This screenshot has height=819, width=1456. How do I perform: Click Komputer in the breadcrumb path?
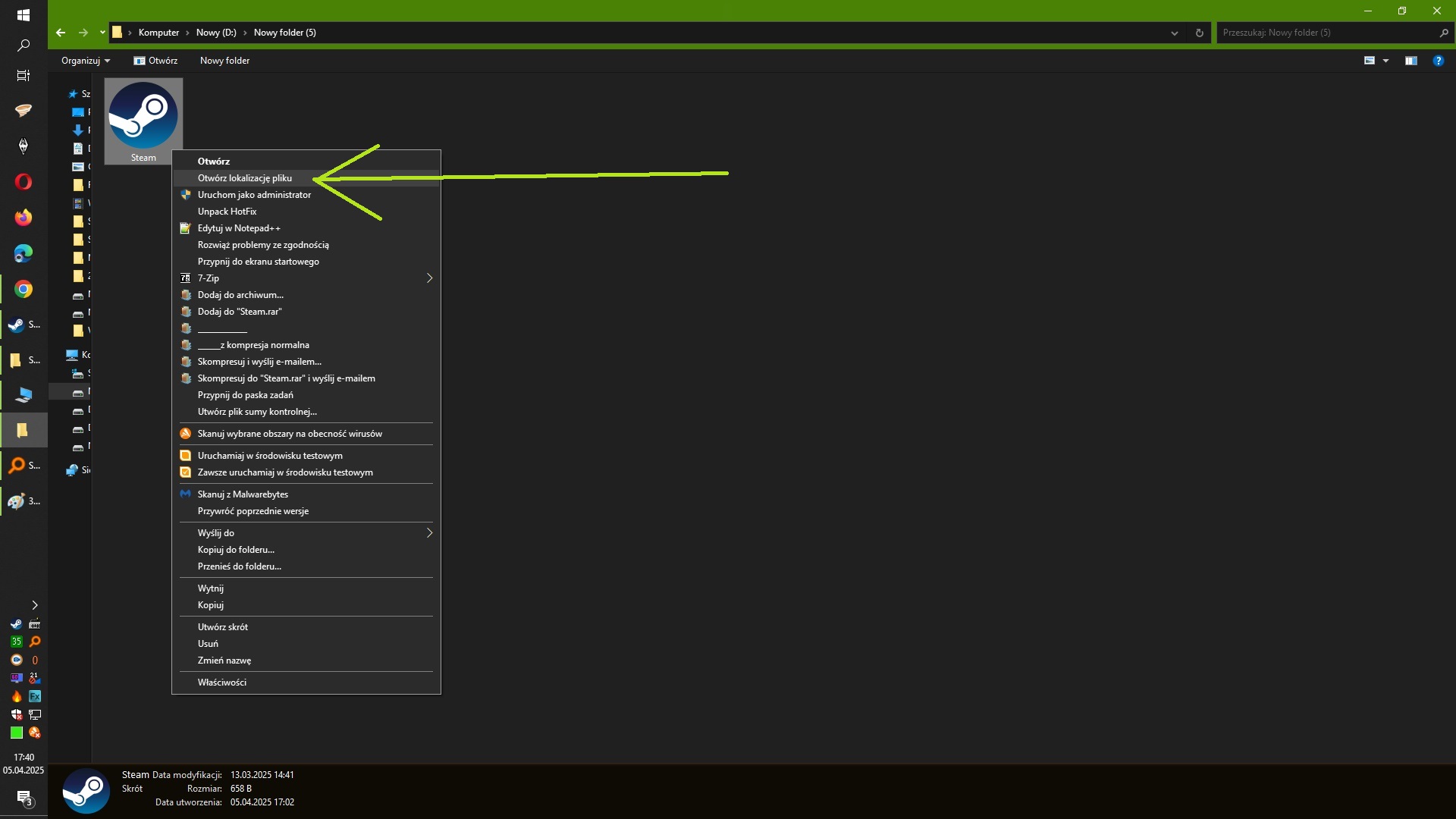tap(158, 33)
